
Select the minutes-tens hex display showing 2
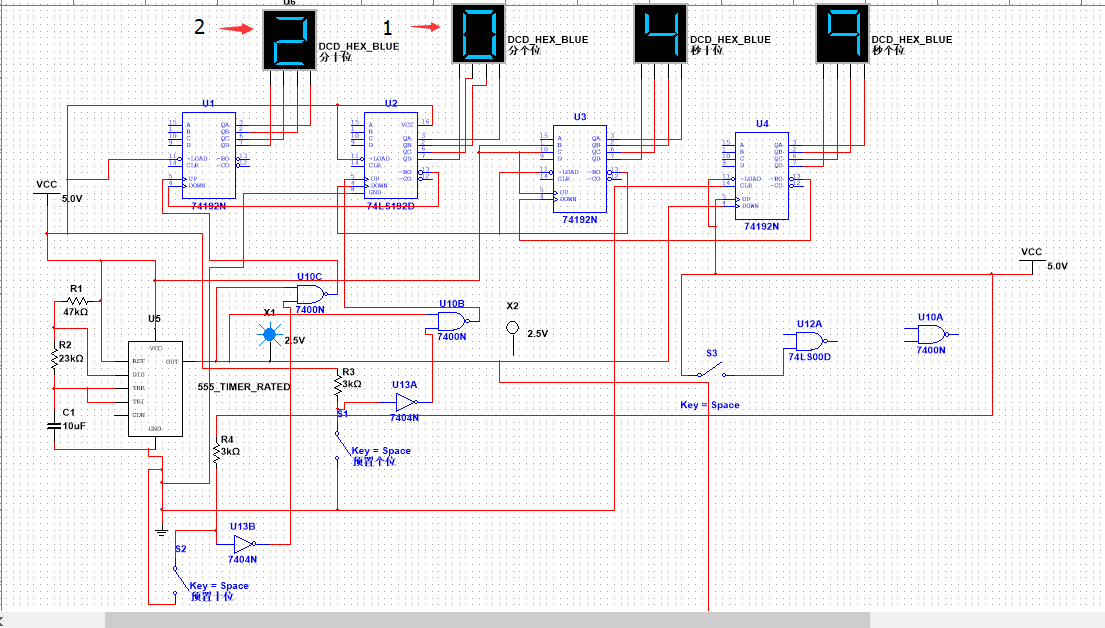[x=290, y=39]
